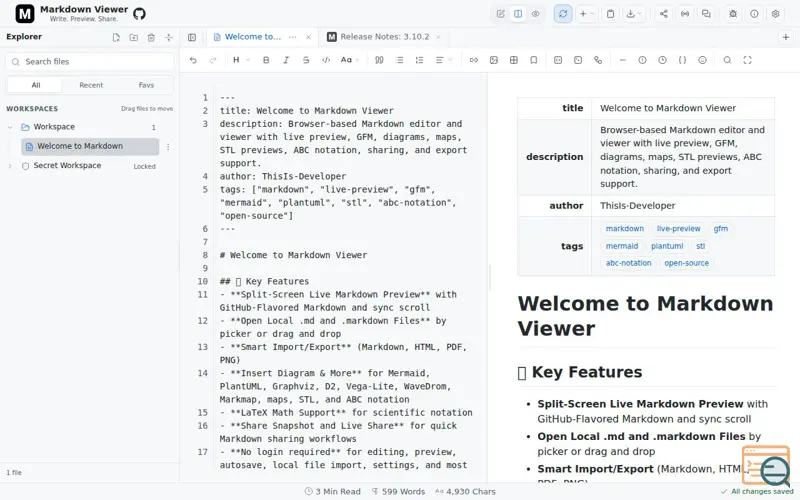The height and width of the screenshot is (500, 800).
Task: Toggle sync scrolling button
Action: point(563,14)
